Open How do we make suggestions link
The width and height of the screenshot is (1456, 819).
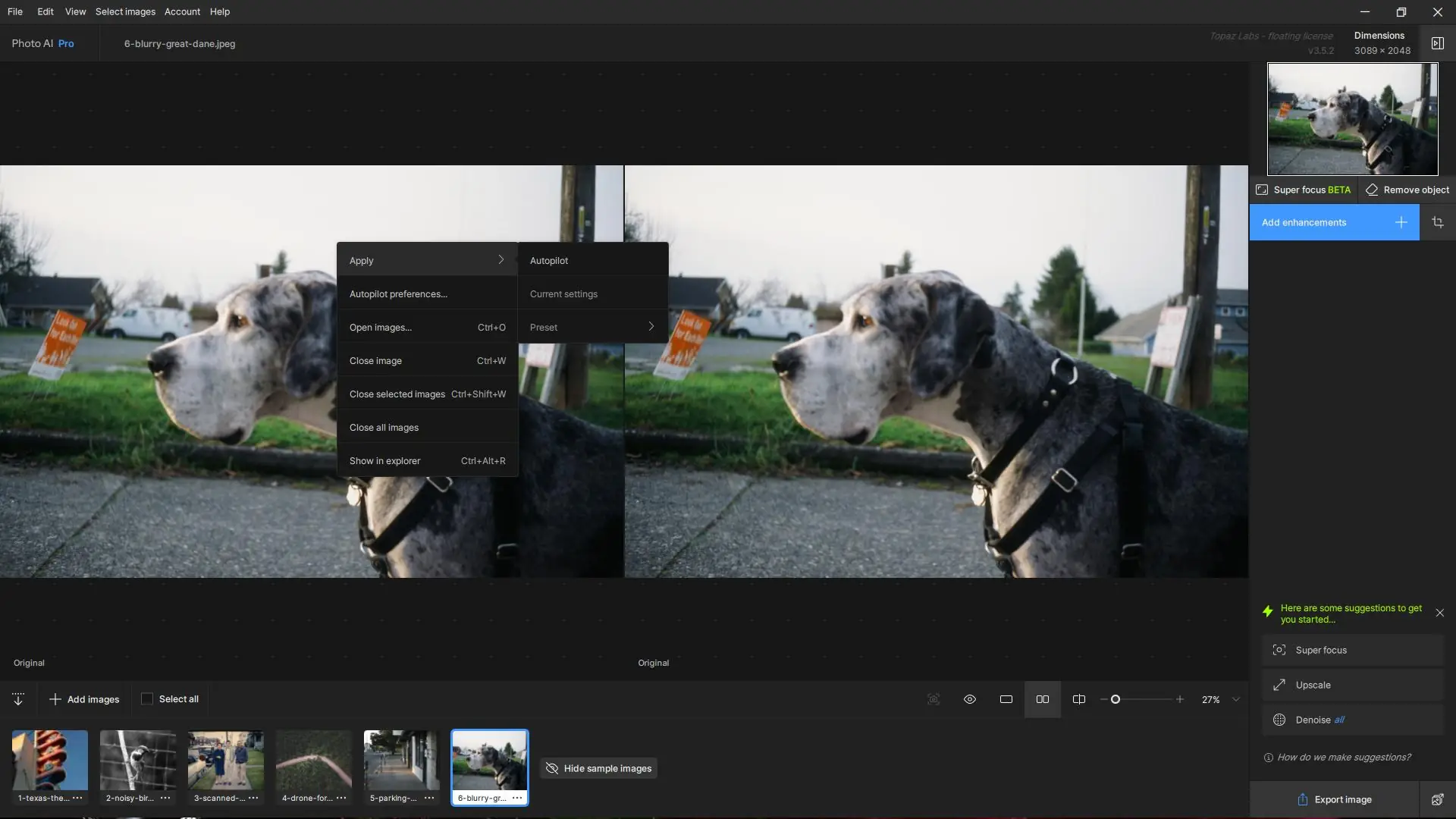point(1343,757)
